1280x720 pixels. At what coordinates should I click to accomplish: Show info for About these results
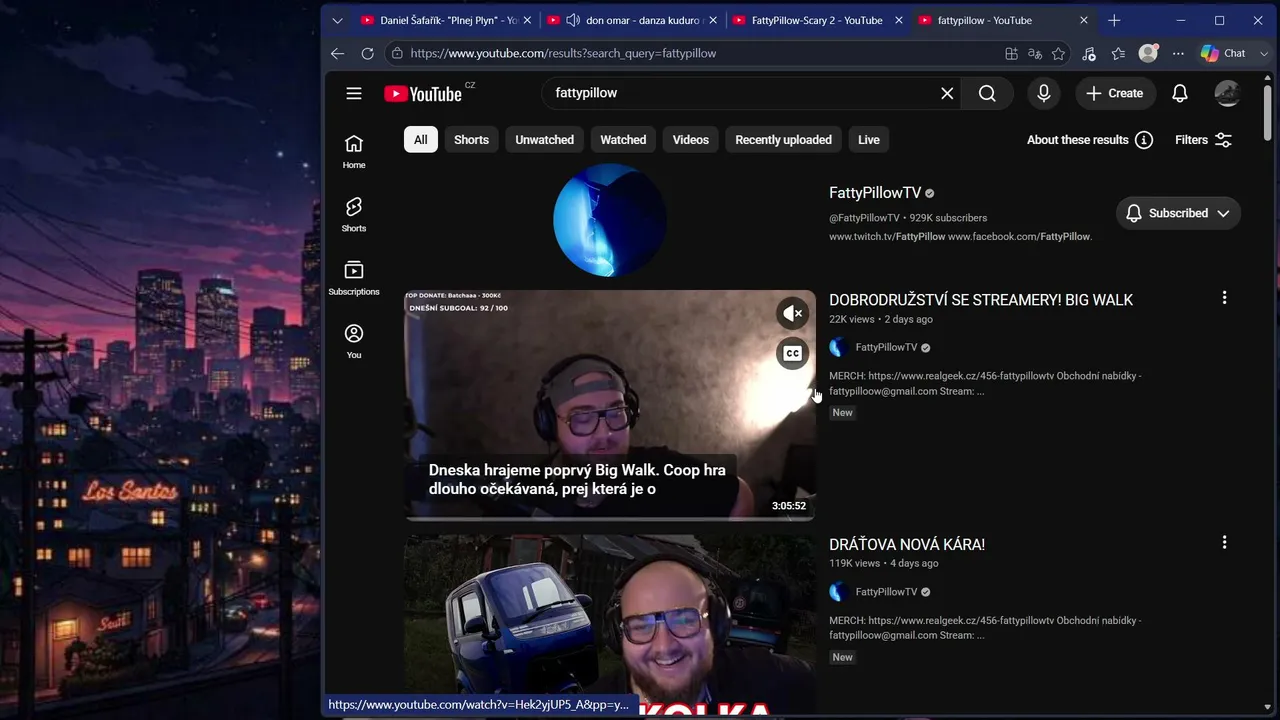coord(1144,140)
